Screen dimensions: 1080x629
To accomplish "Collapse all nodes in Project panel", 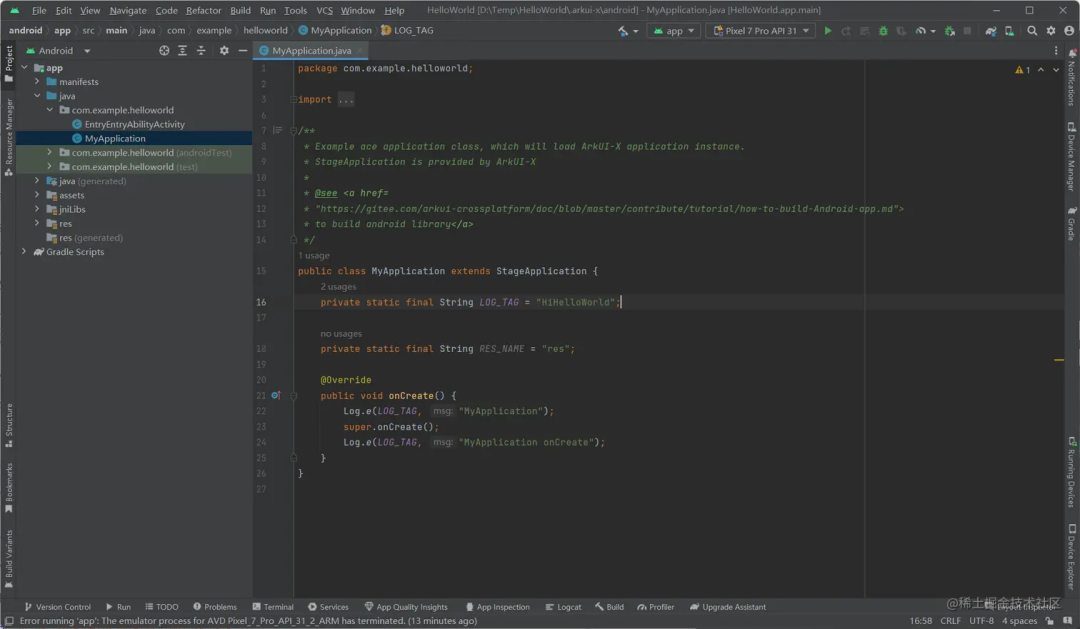I will click(x=201, y=50).
